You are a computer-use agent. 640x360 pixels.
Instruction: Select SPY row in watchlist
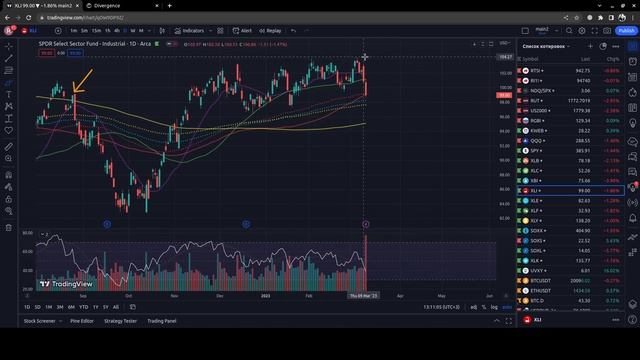tap(570, 151)
